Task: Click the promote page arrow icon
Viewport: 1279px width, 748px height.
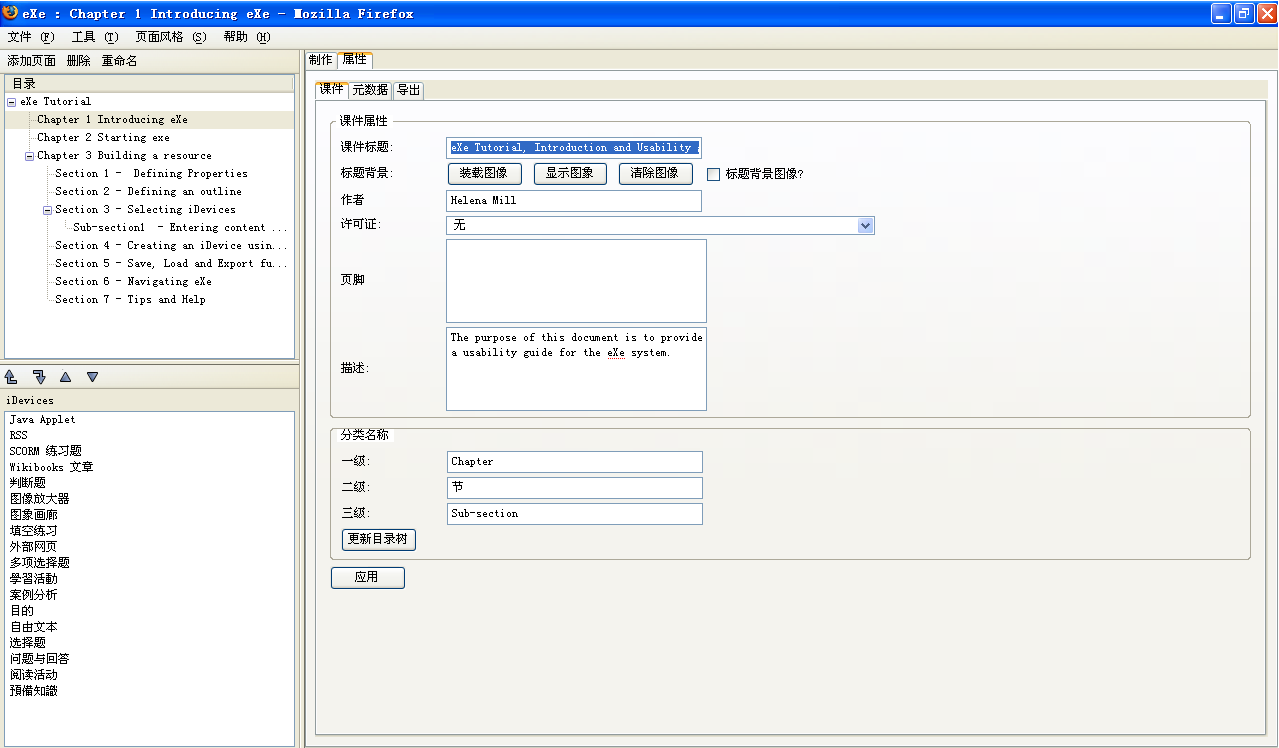Action: tap(11, 377)
